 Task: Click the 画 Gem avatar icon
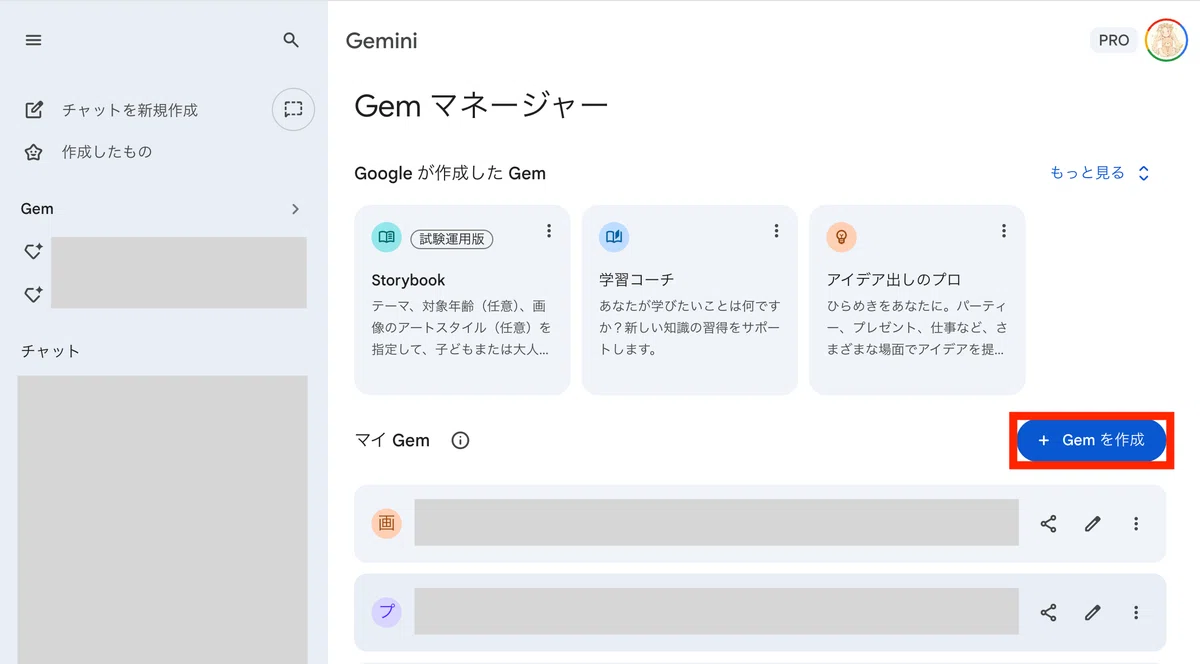point(386,523)
